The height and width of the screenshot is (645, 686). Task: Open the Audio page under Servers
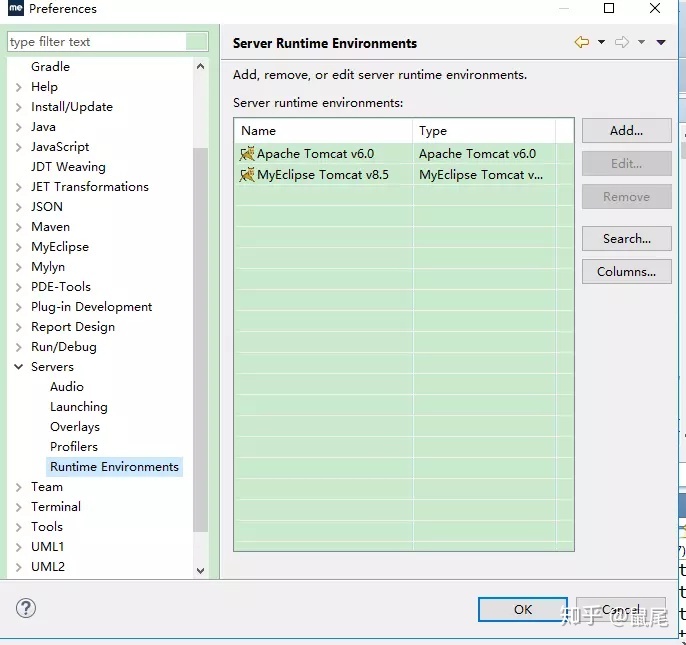pos(66,387)
